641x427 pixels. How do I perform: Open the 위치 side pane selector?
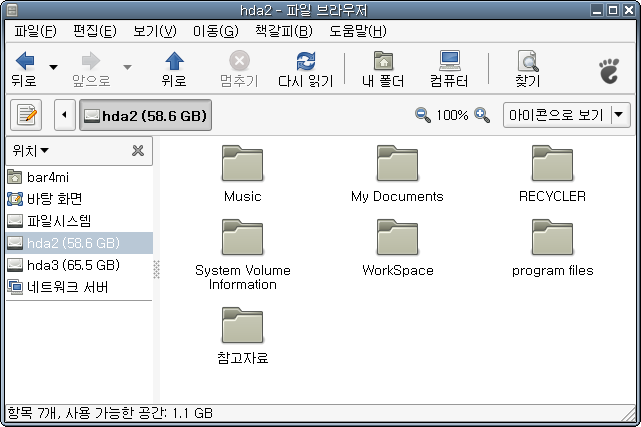coord(31,151)
